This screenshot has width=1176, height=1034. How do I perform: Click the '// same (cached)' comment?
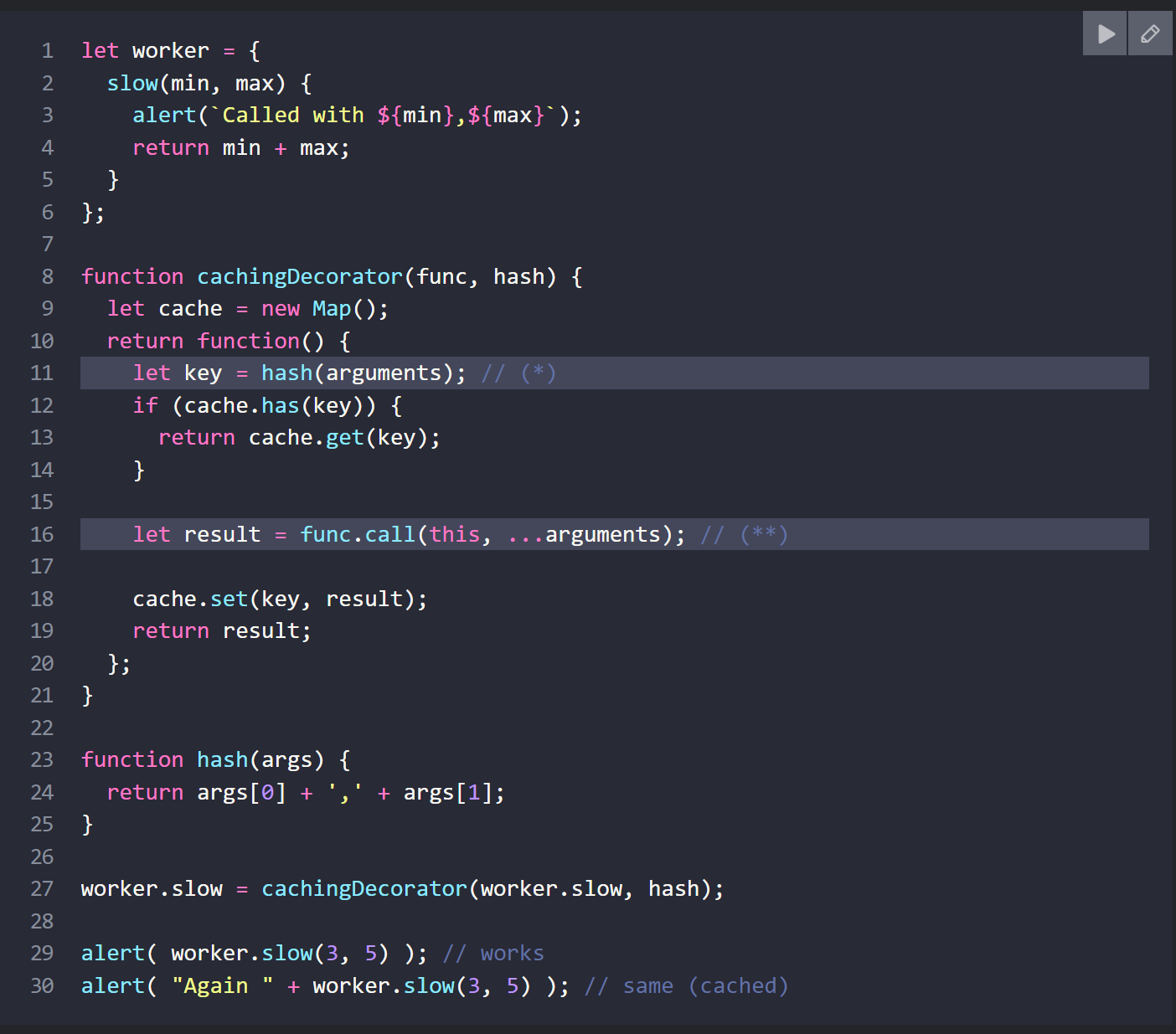[x=687, y=986]
